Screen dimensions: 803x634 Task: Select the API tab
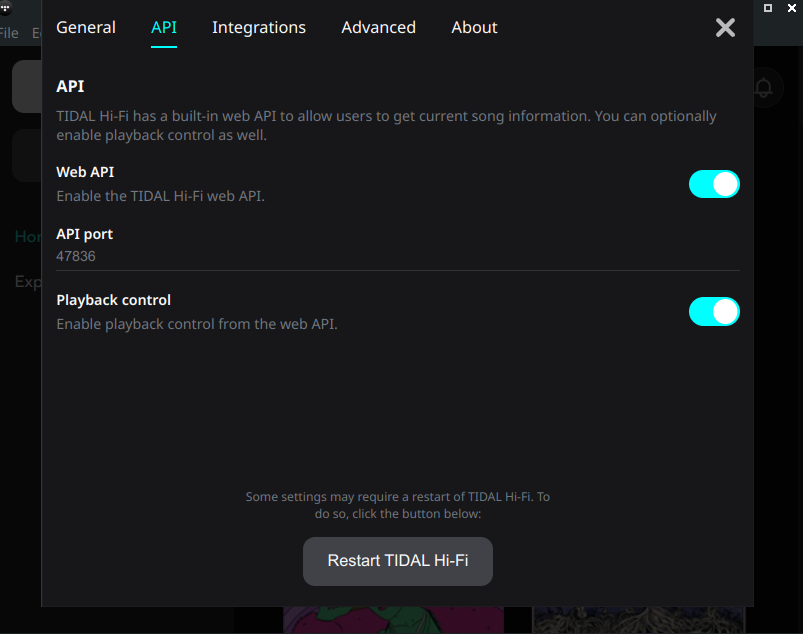(x=164, y=27)
